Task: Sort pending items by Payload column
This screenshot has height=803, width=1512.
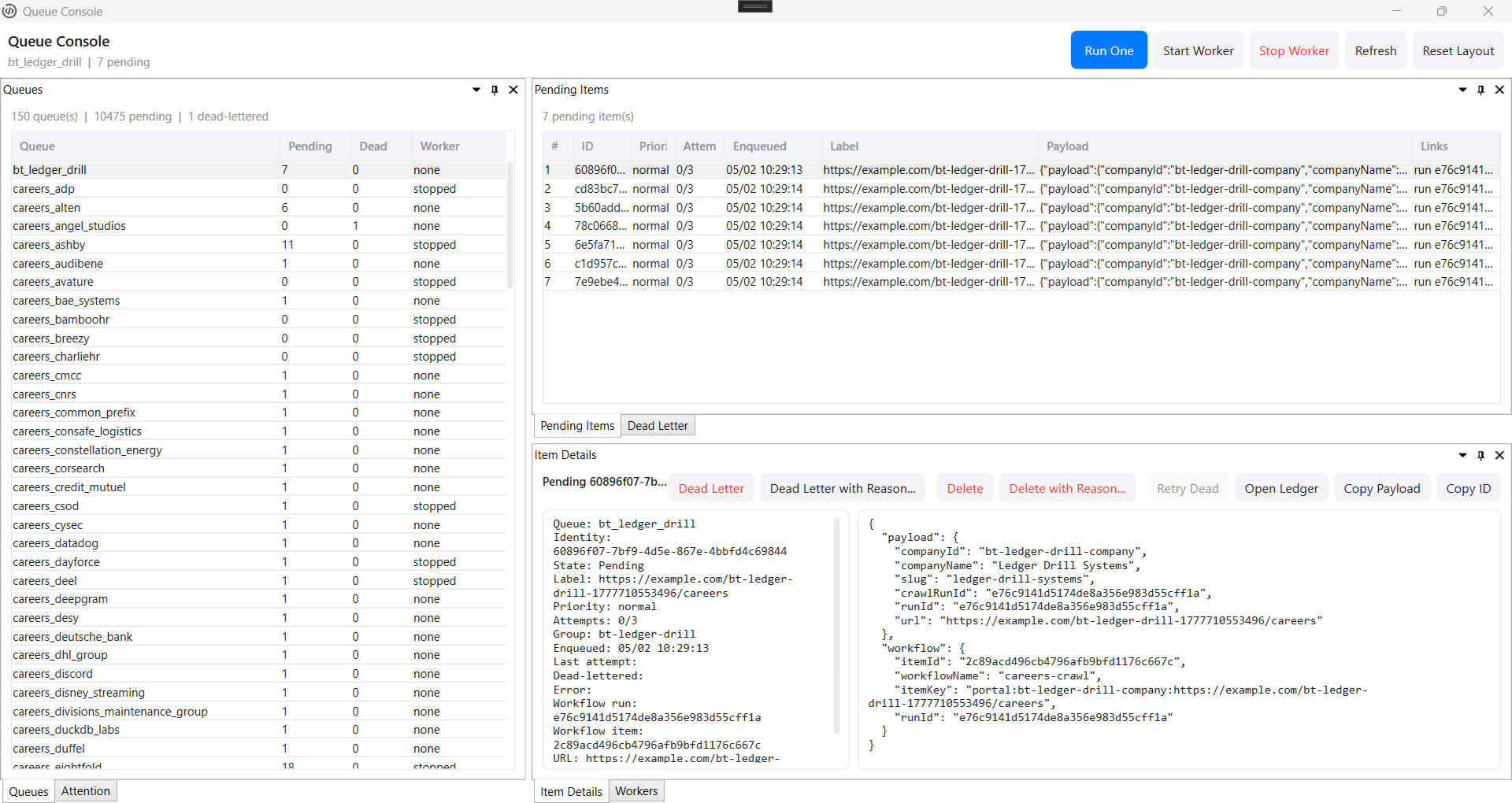Action: tap(1225, 146)
